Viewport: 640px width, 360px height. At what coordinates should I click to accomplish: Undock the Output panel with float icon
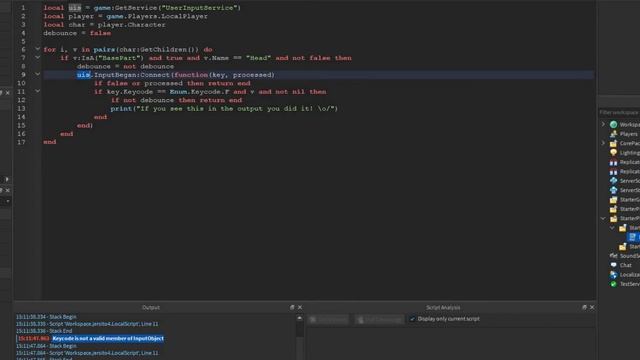tap(292, 307)
